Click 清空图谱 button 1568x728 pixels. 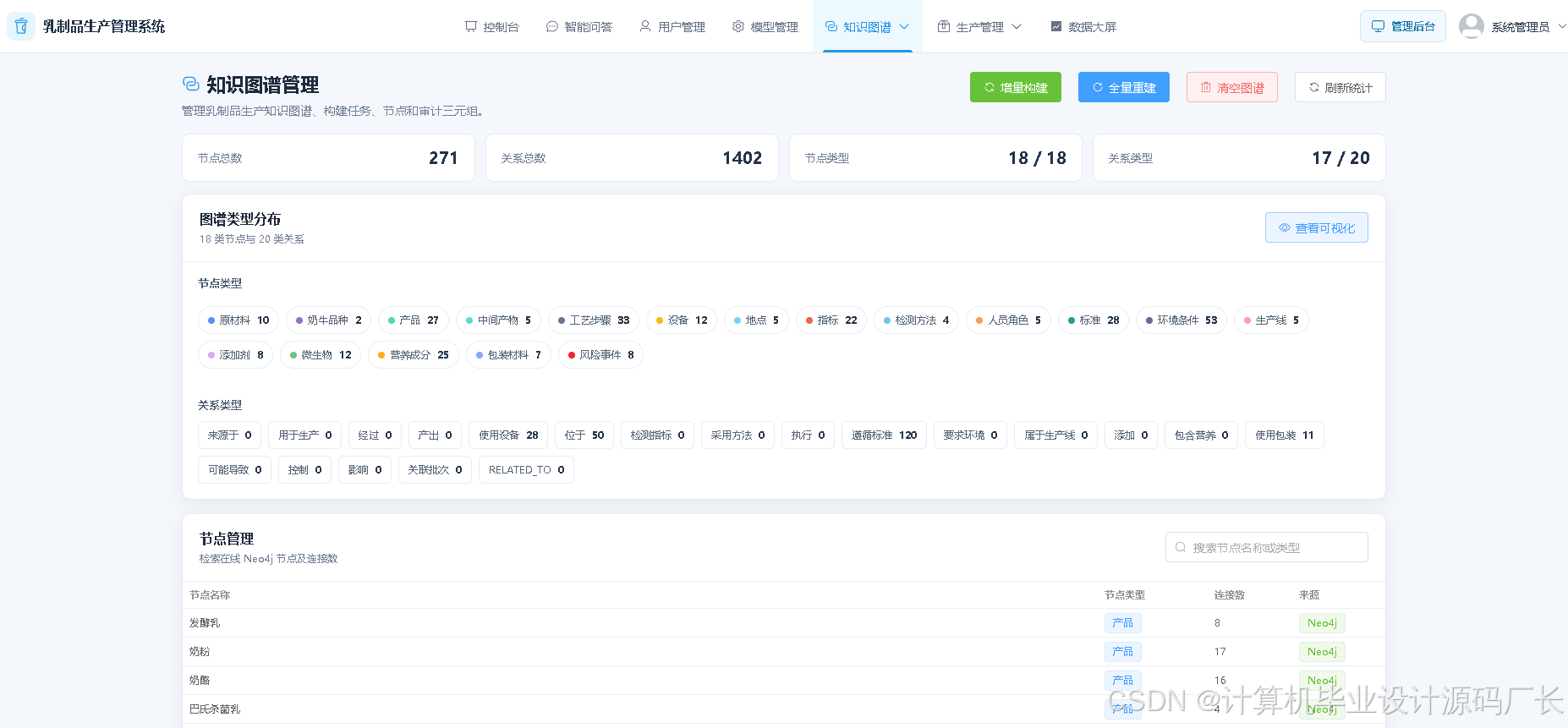pos(1232,87)
